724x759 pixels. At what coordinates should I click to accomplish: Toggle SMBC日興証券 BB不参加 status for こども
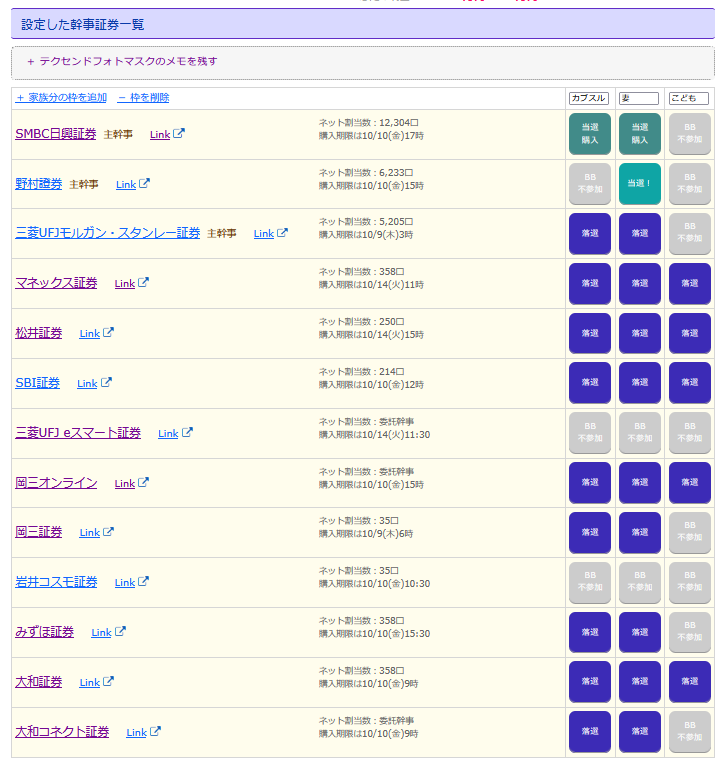coord(690,134)
